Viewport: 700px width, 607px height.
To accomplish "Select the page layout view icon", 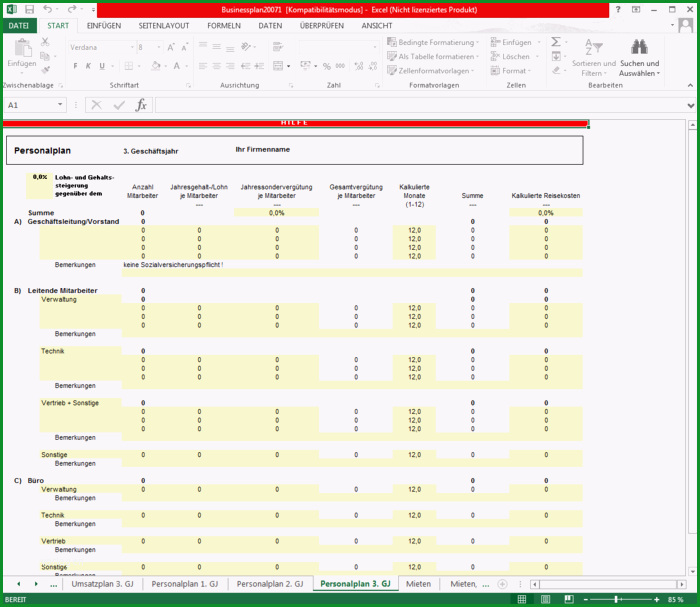I will click(545, 599).
